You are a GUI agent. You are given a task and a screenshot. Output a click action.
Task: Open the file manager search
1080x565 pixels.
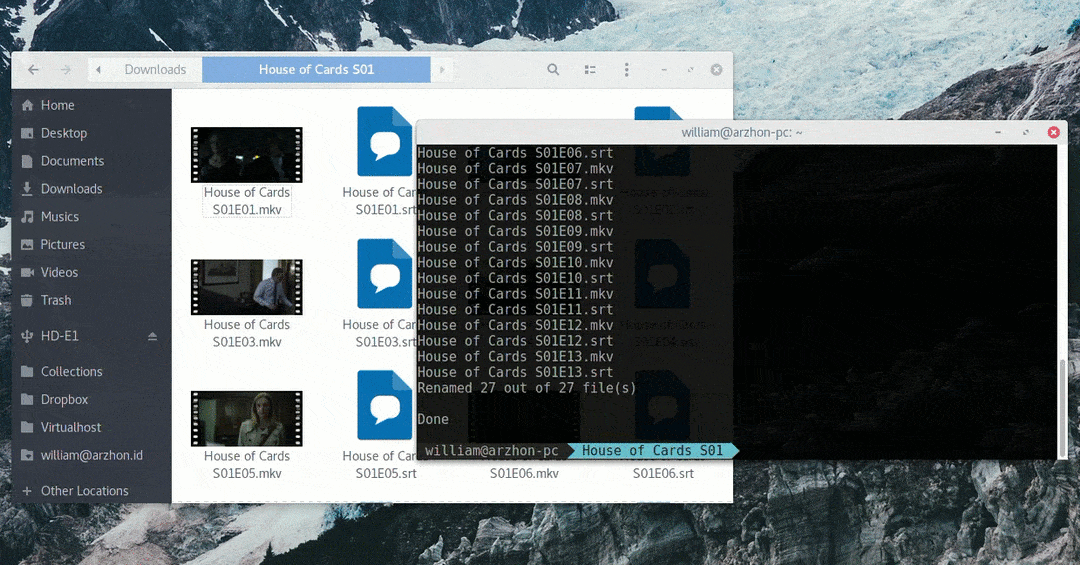coord(553,70)
